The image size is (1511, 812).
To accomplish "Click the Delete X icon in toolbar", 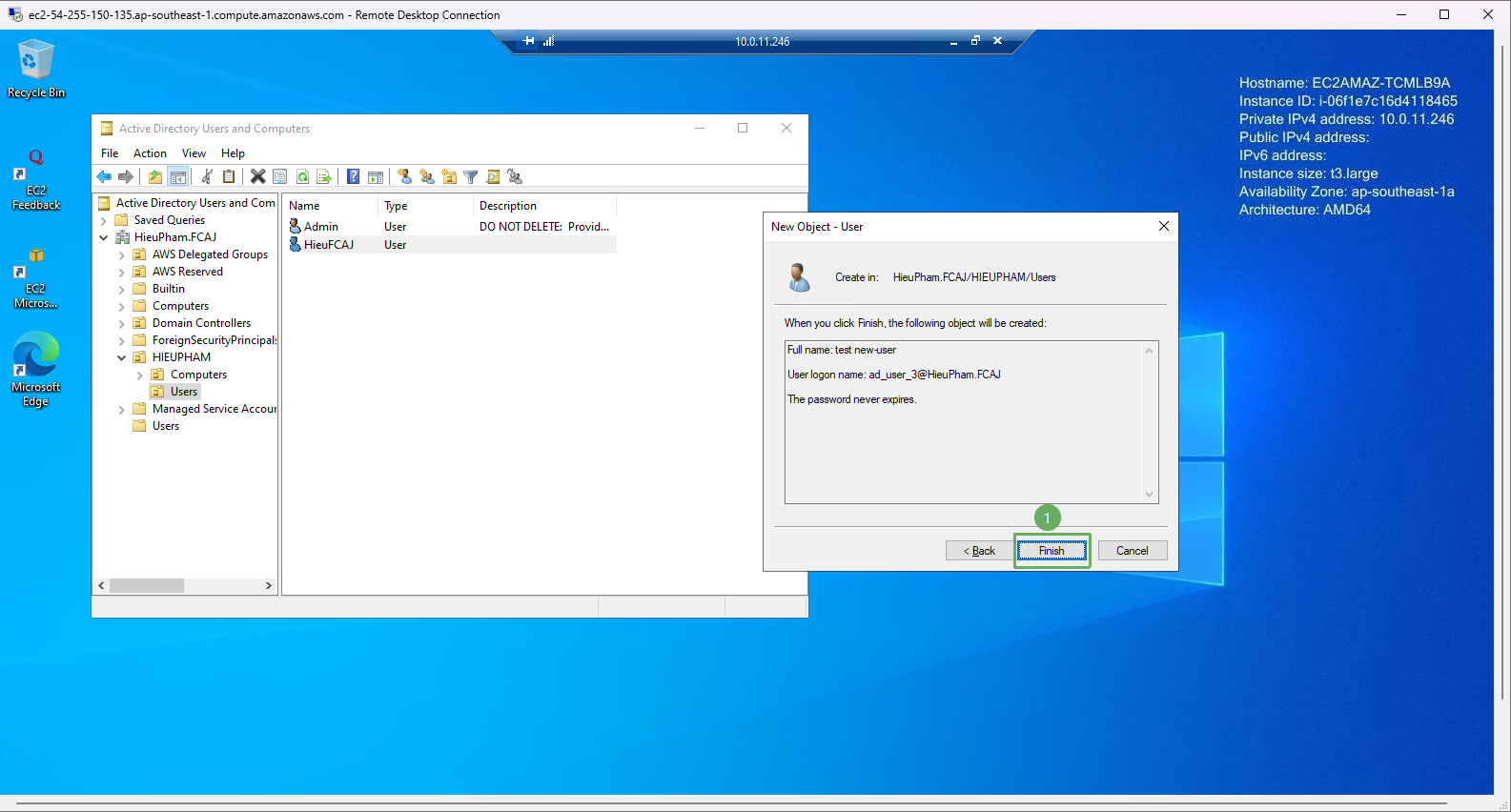I will coord(257,176).
